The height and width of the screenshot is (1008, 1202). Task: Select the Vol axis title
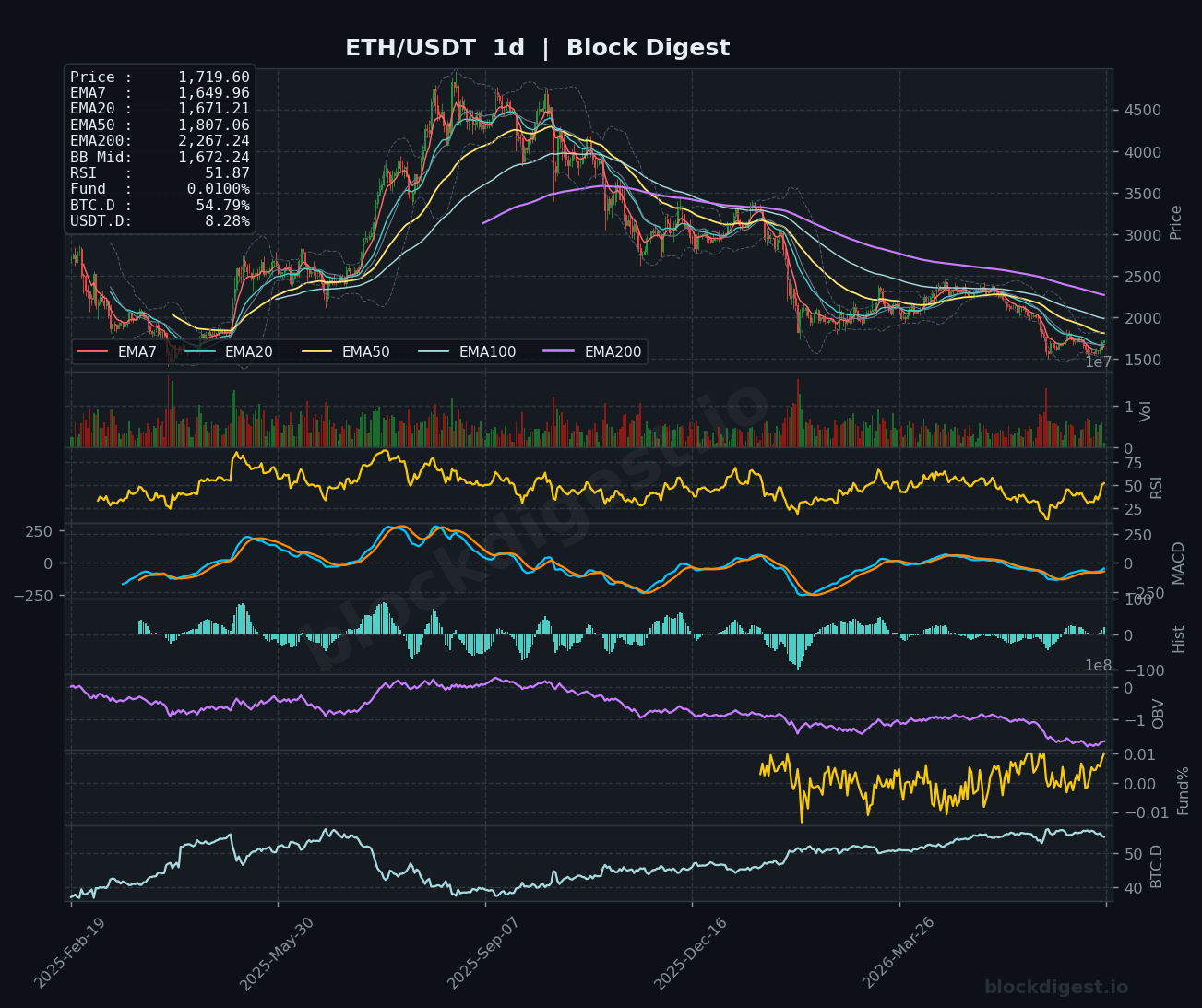click(1147, 411)
